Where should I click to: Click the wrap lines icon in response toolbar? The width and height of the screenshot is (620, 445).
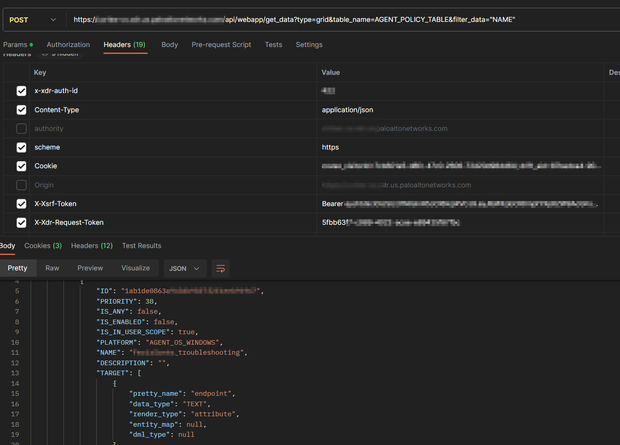221,268
